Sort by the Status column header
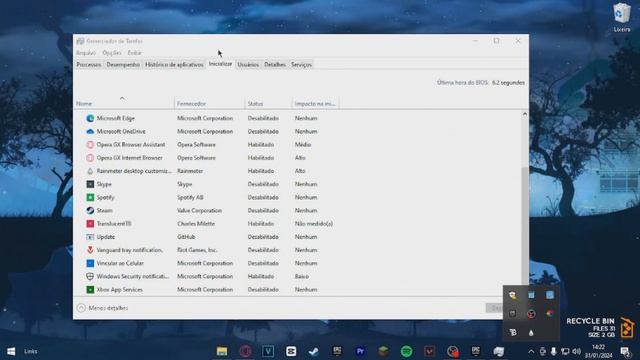Image resolution: width=640 pixels, height=360 pixels. (269, 104)
